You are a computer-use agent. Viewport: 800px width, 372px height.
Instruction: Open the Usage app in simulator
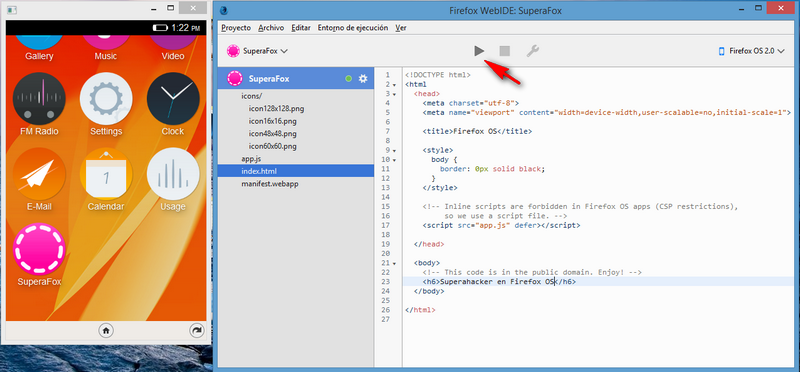pos(173,174)
